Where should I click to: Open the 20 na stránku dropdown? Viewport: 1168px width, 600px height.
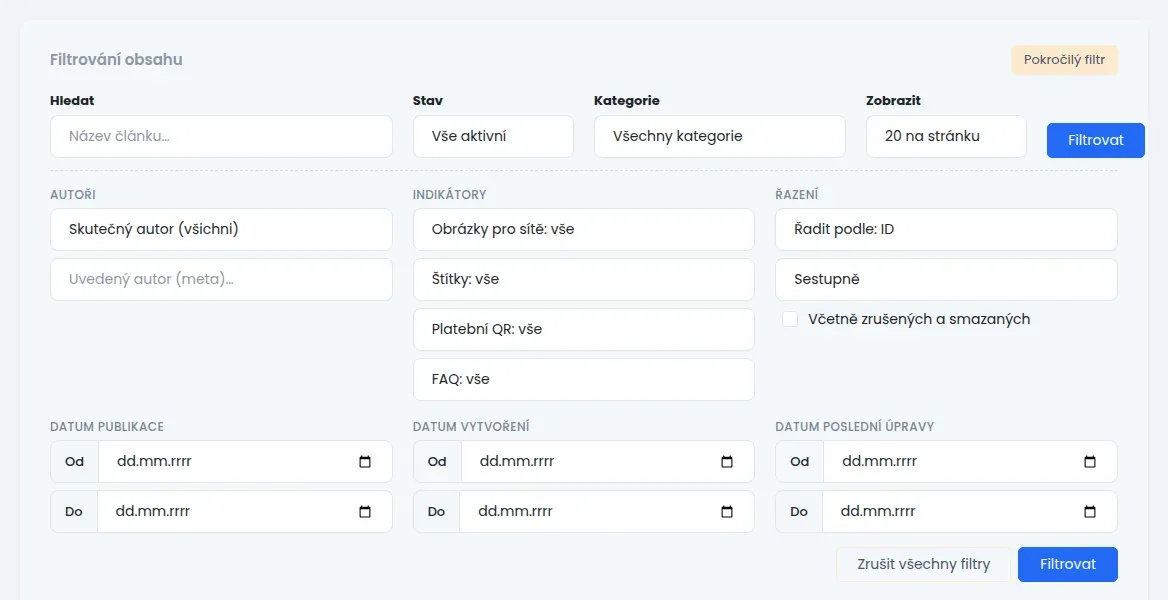click(946, 136)
